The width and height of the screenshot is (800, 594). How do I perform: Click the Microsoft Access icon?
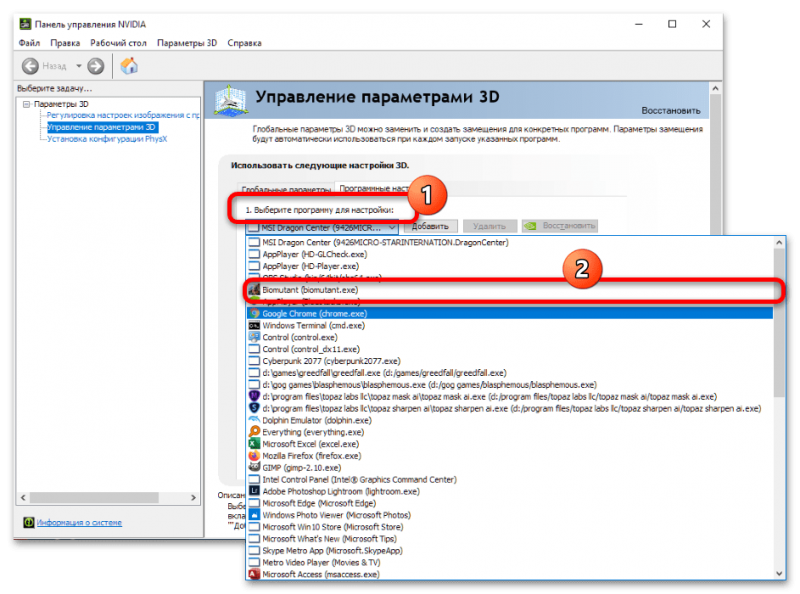[x=254, y=574]
